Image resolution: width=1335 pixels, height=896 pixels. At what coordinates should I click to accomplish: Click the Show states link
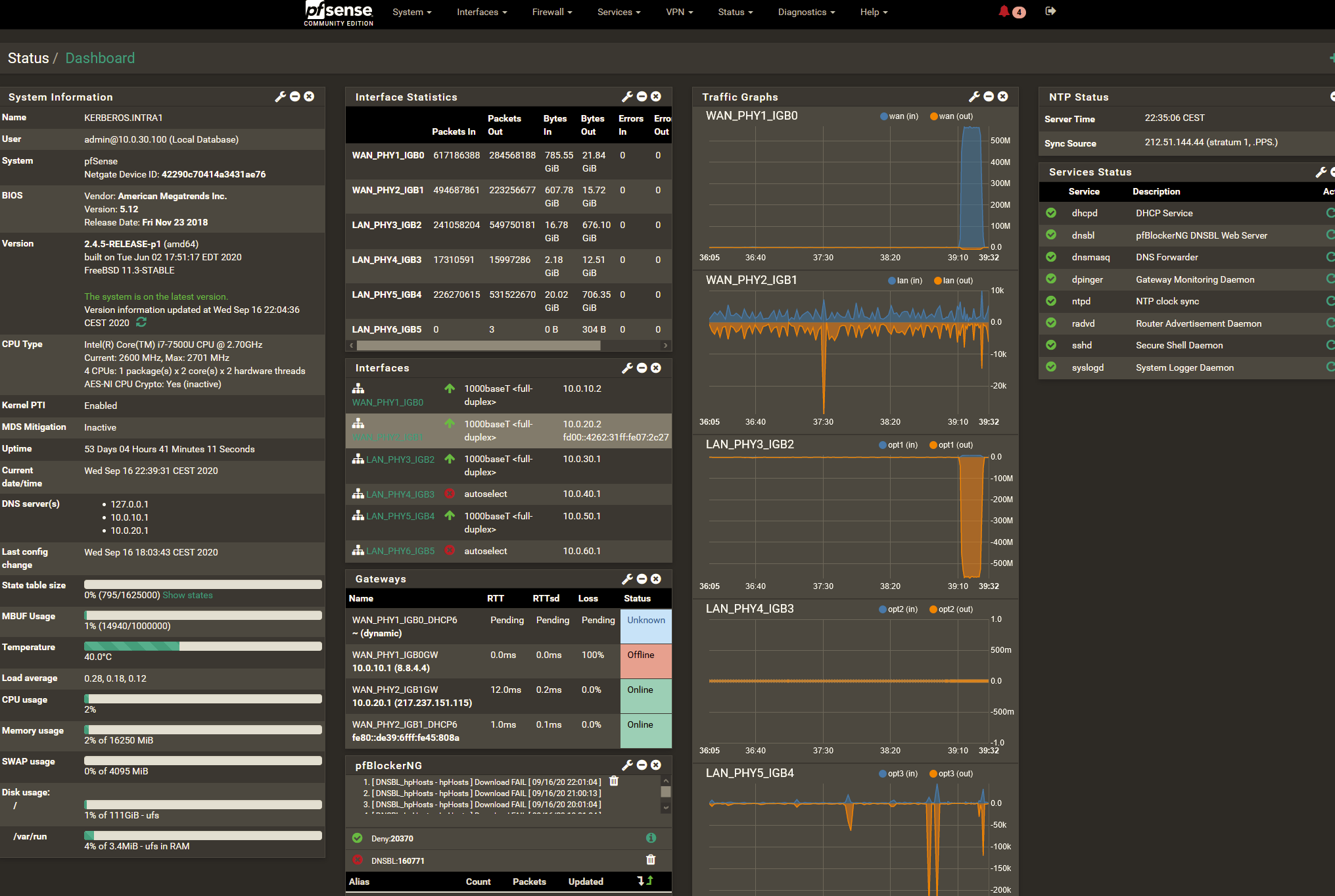coord(187,595)
